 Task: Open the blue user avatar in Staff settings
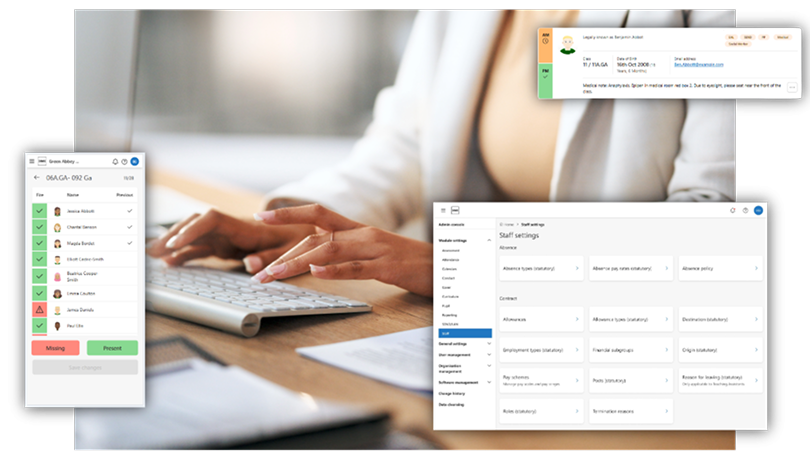(758, 210)
